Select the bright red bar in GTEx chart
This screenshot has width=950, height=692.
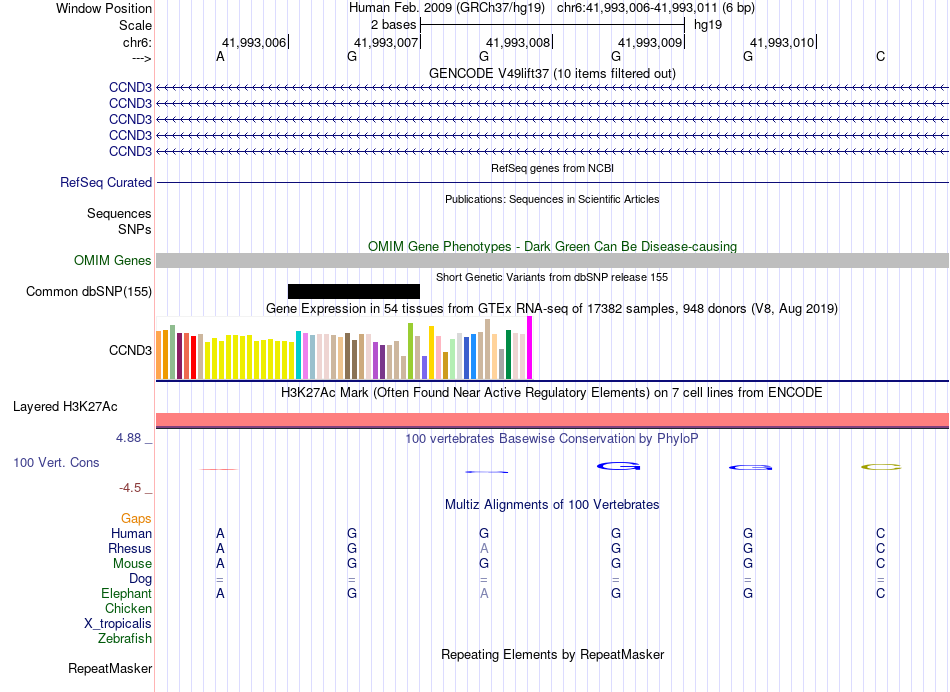[x=193, y=358]
